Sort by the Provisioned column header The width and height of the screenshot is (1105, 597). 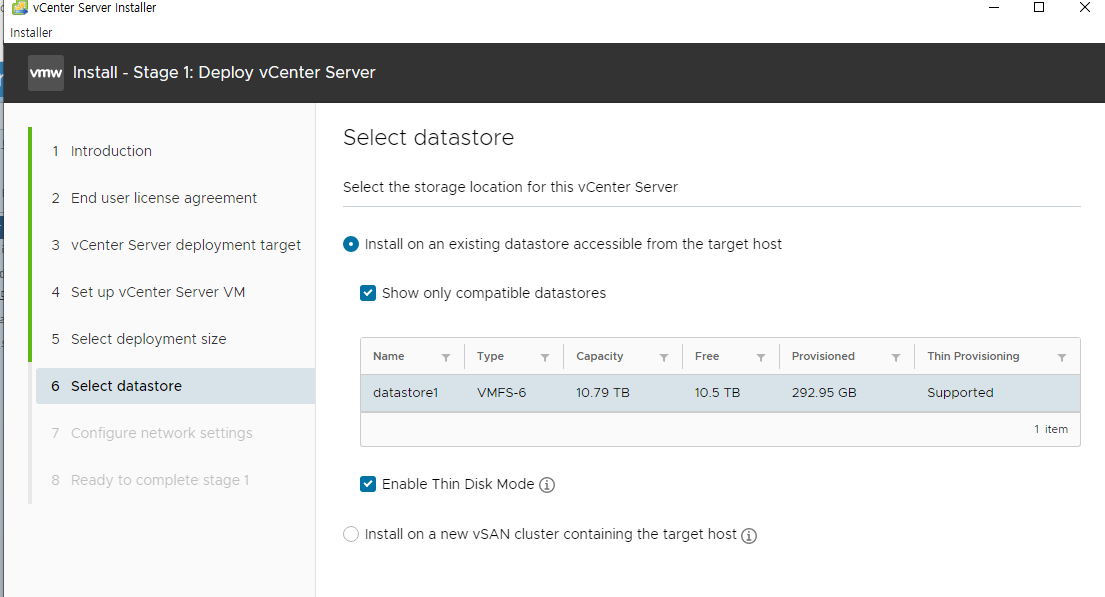pos(823,356)
